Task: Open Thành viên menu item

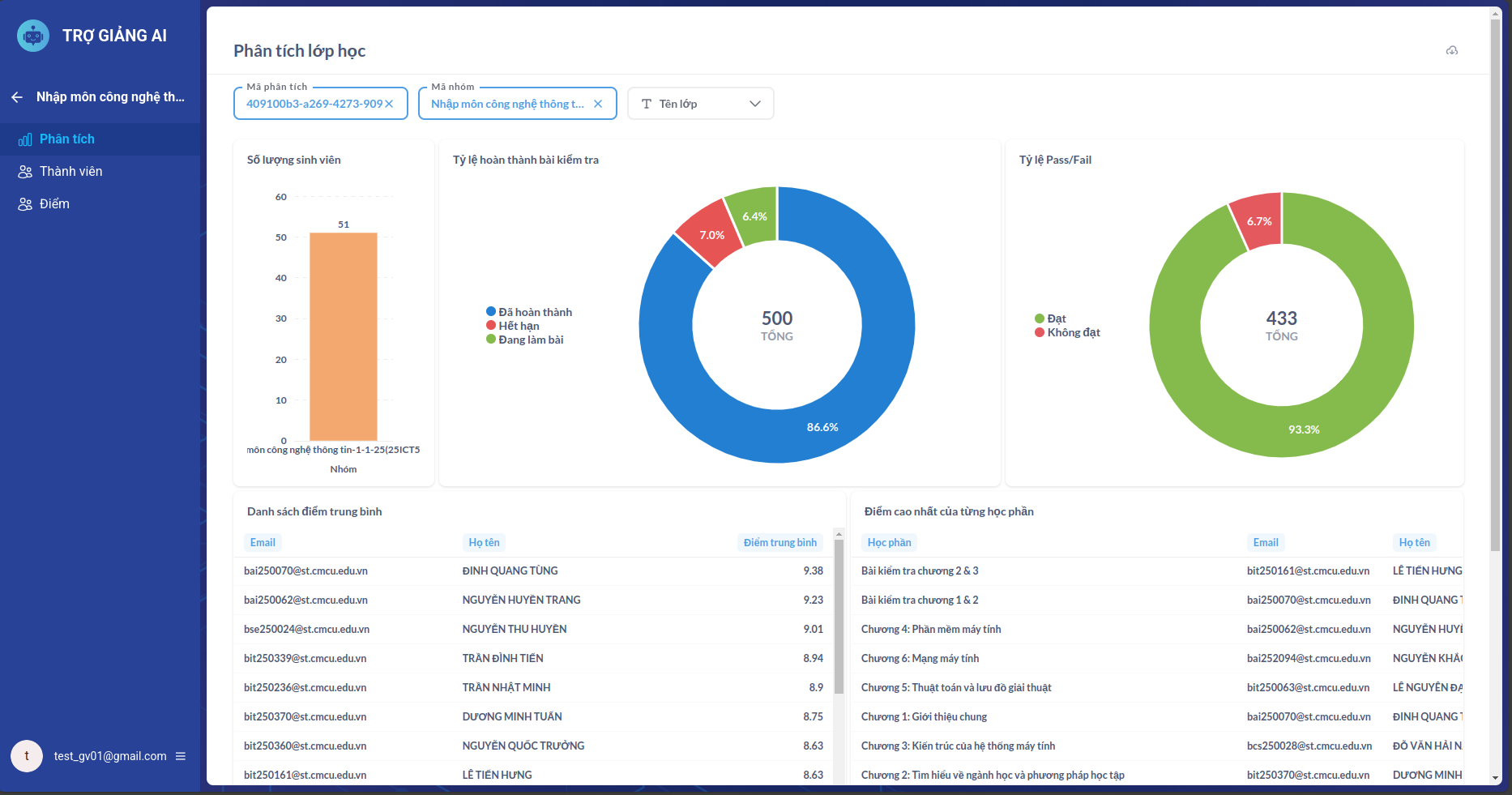Action: 71,172
